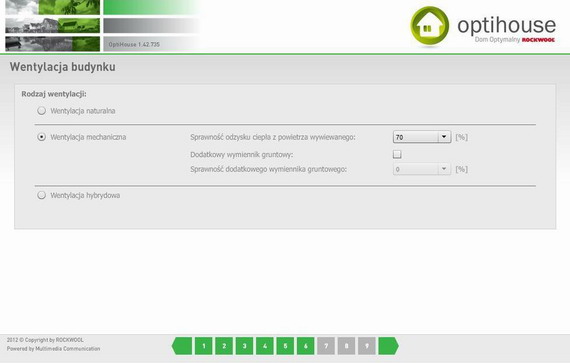Click the optihouse green house logo
The height and width of the screenshot is (363, 570).
(429, 26)
